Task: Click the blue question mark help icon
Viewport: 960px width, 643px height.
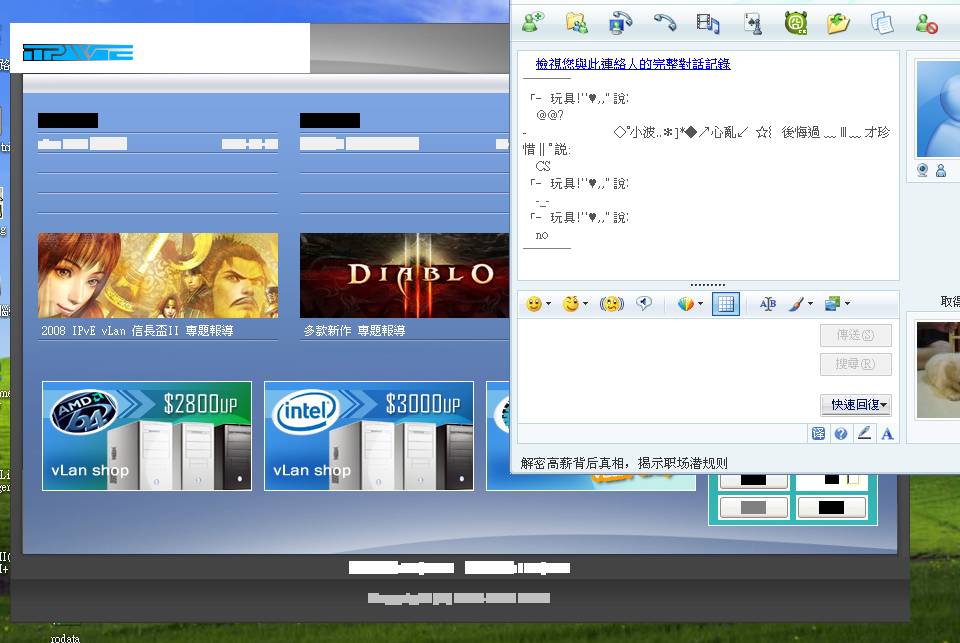Action: [841, 434]
